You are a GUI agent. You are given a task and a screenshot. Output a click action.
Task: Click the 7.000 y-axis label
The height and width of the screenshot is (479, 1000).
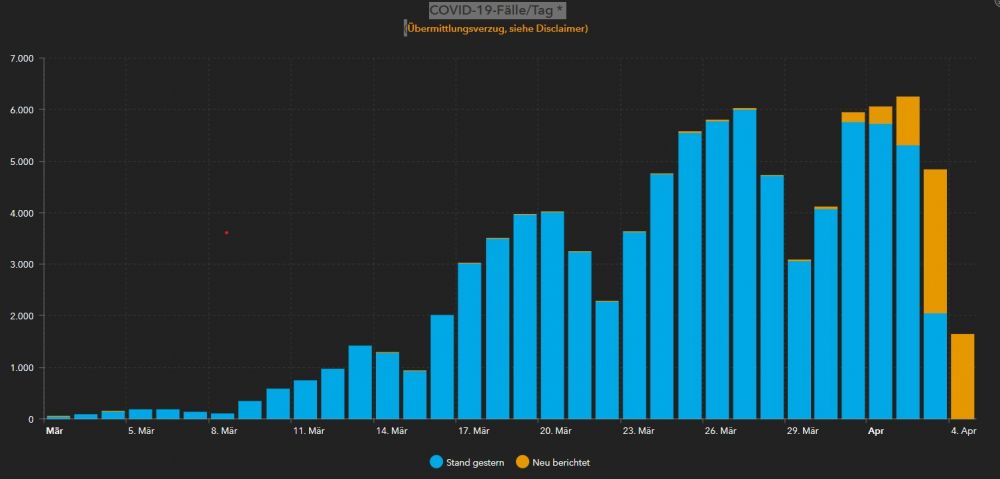[x=20, y=58]
